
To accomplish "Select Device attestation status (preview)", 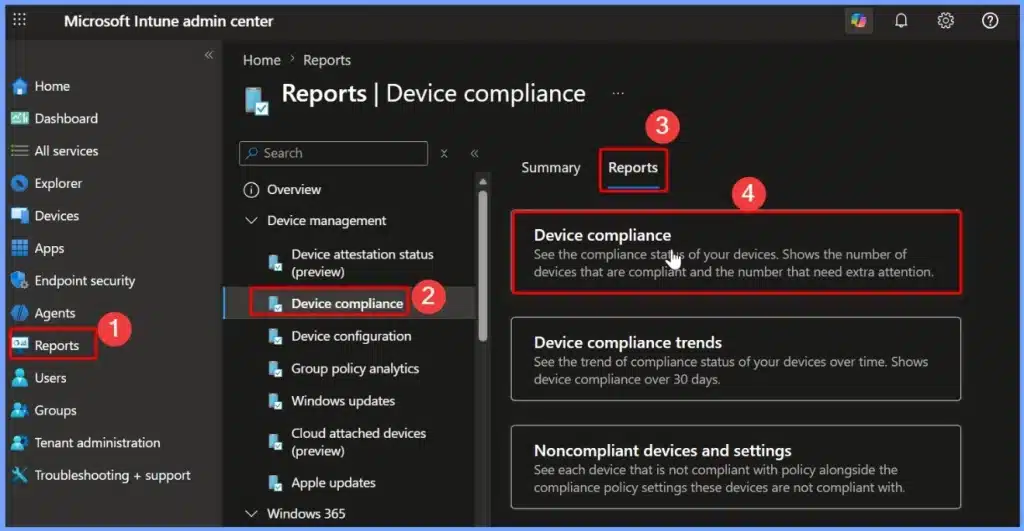I will [x=362, y=263].
